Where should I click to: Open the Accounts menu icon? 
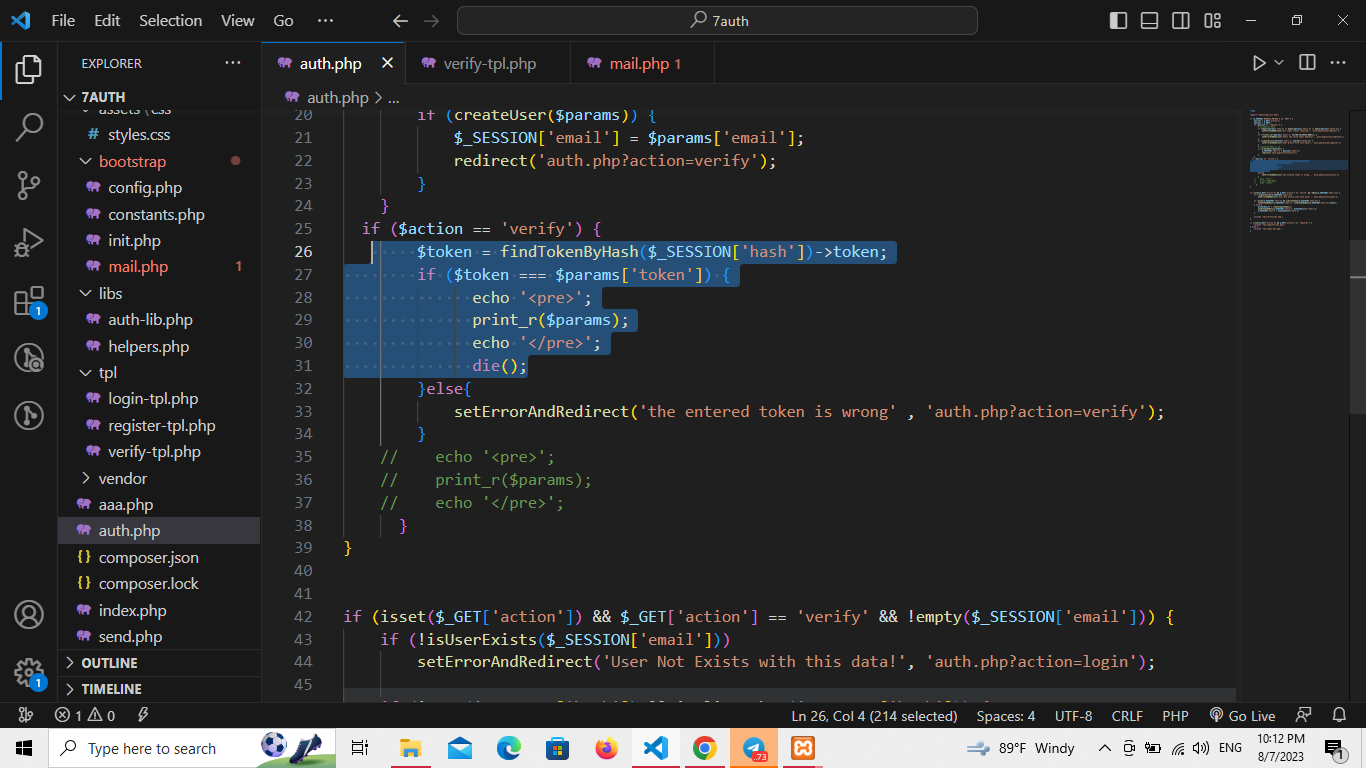(x=29, y=614)
